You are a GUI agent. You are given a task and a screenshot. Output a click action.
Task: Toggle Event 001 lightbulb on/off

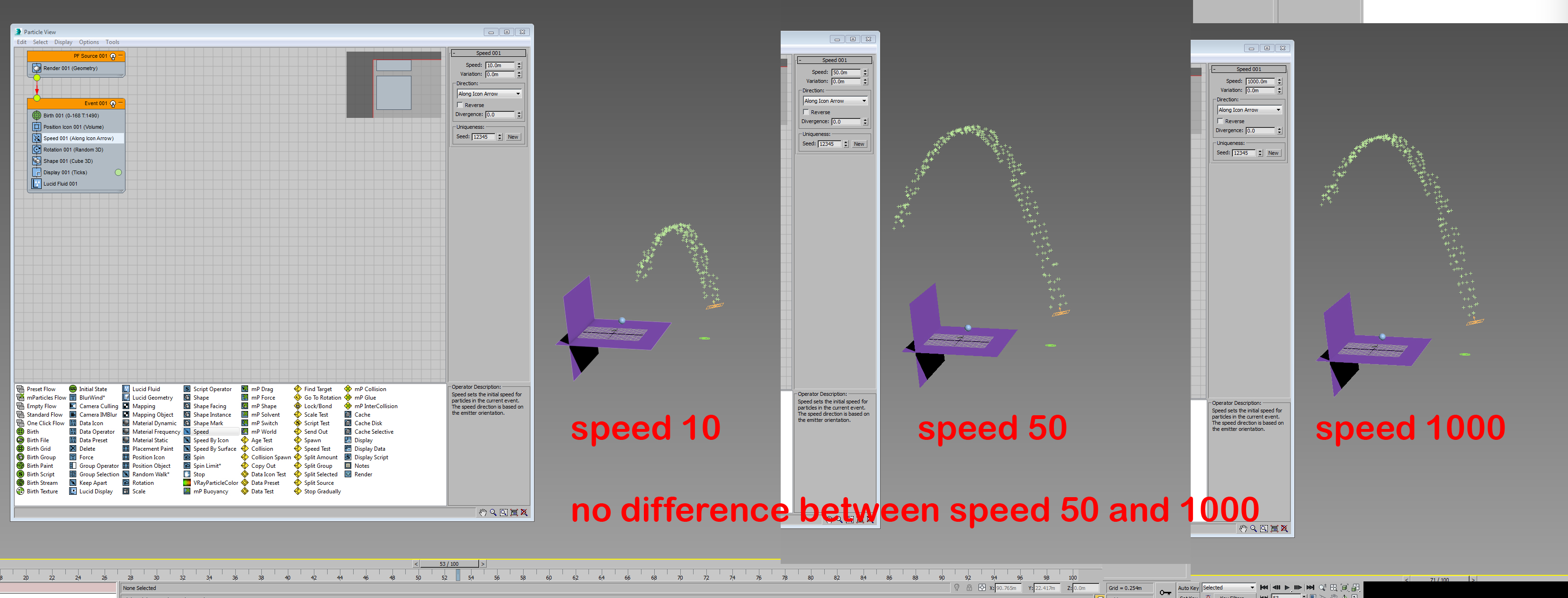[113, 104]
